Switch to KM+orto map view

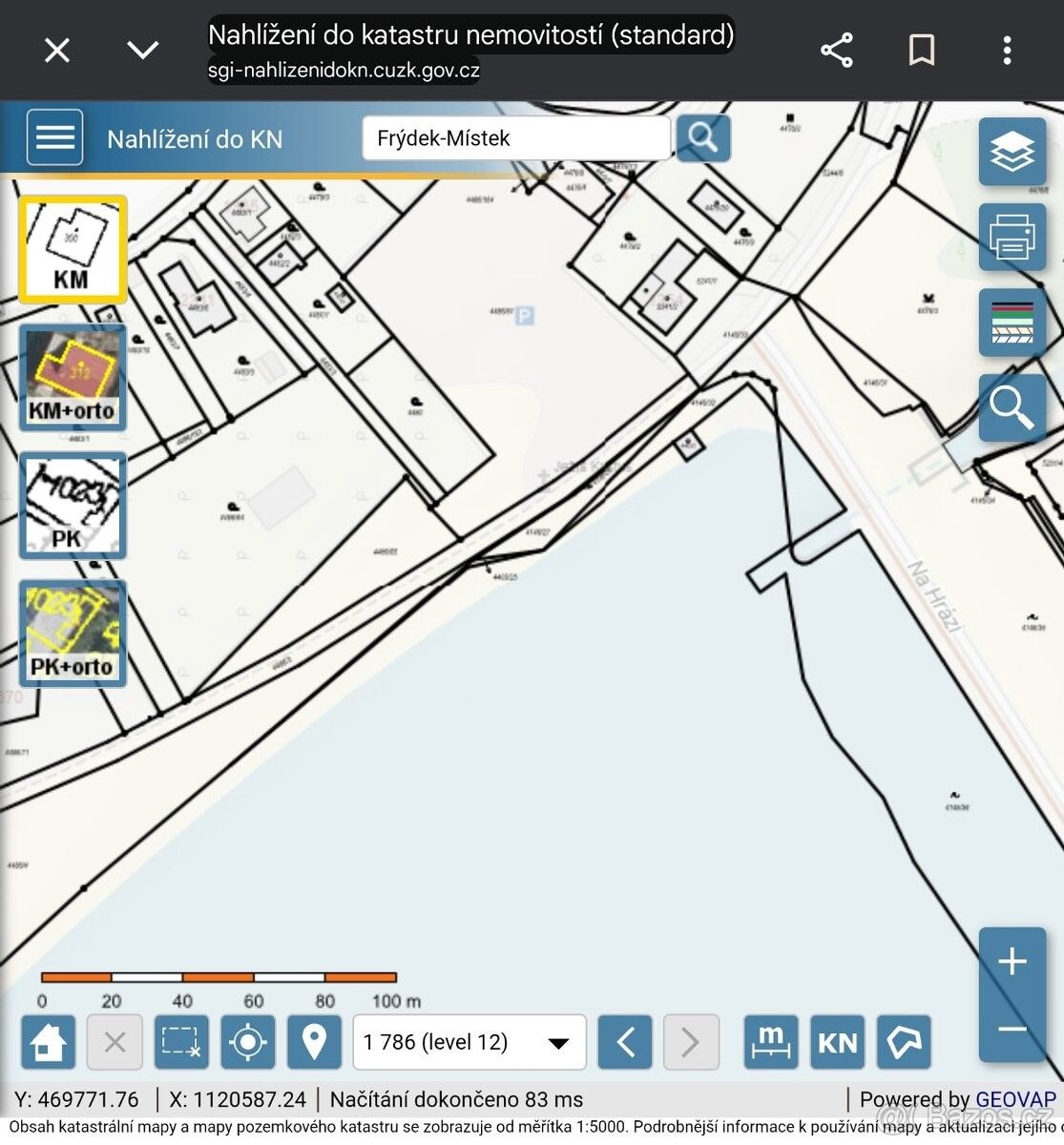(73, 378)
